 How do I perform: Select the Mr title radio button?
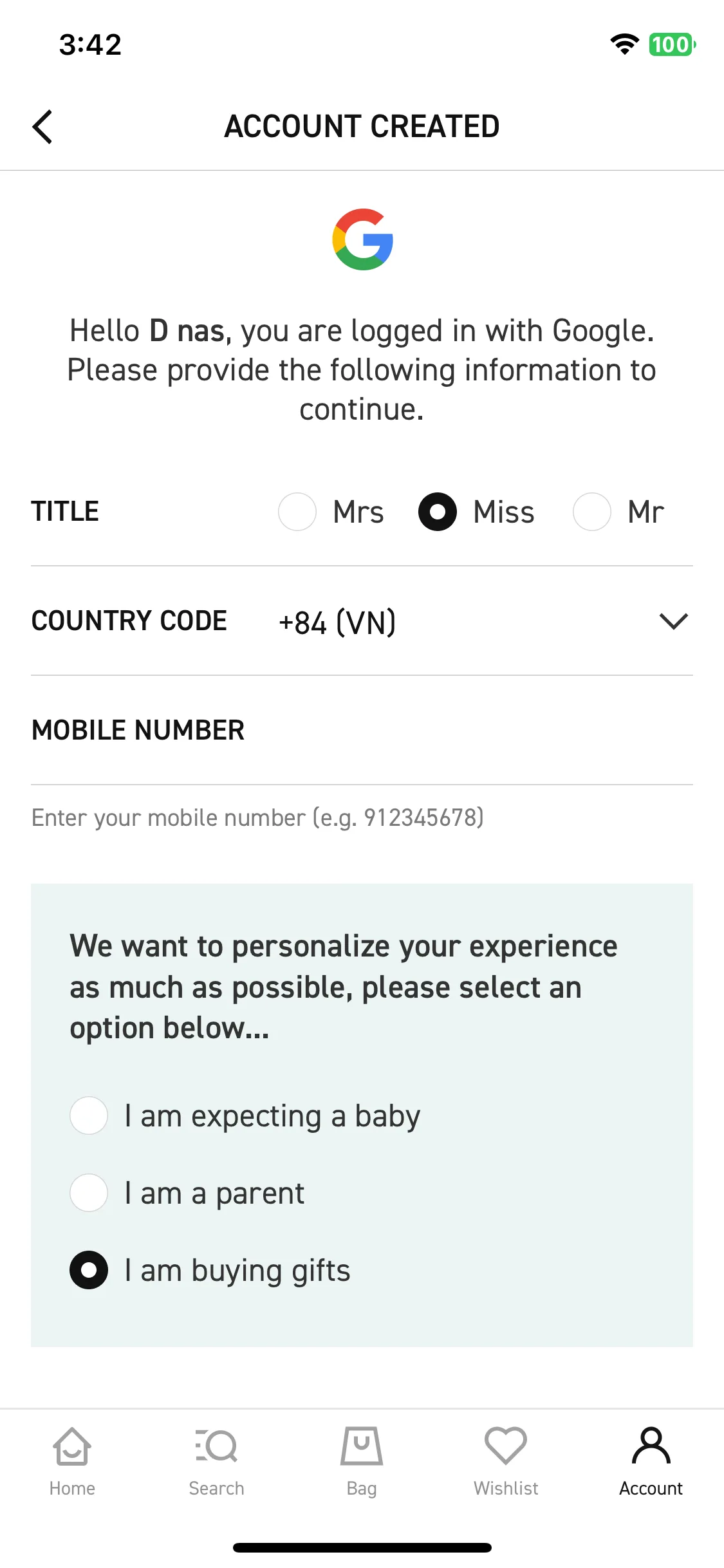point(591,512)
